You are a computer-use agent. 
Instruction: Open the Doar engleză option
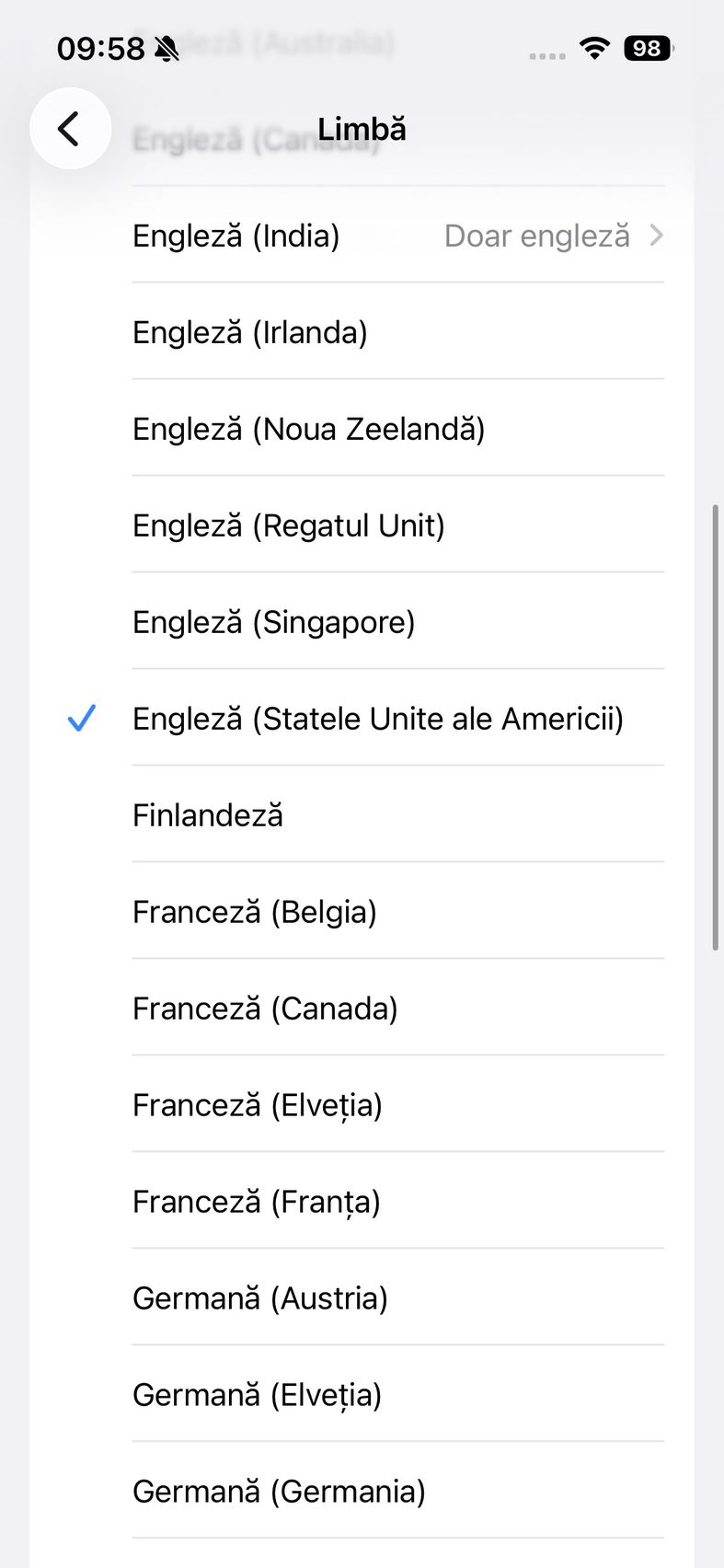537,236
